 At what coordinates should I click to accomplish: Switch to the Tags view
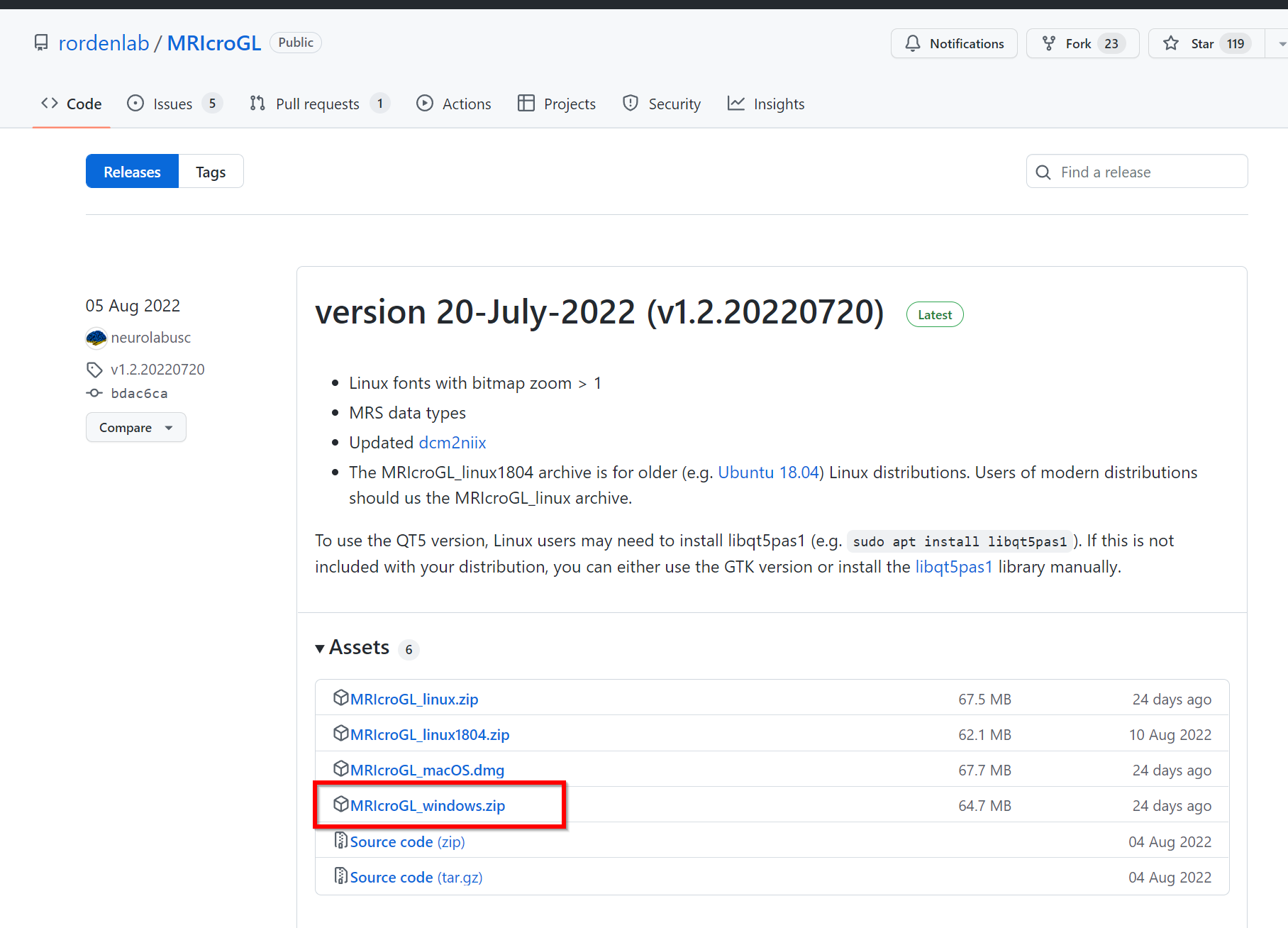click(211, 172)
